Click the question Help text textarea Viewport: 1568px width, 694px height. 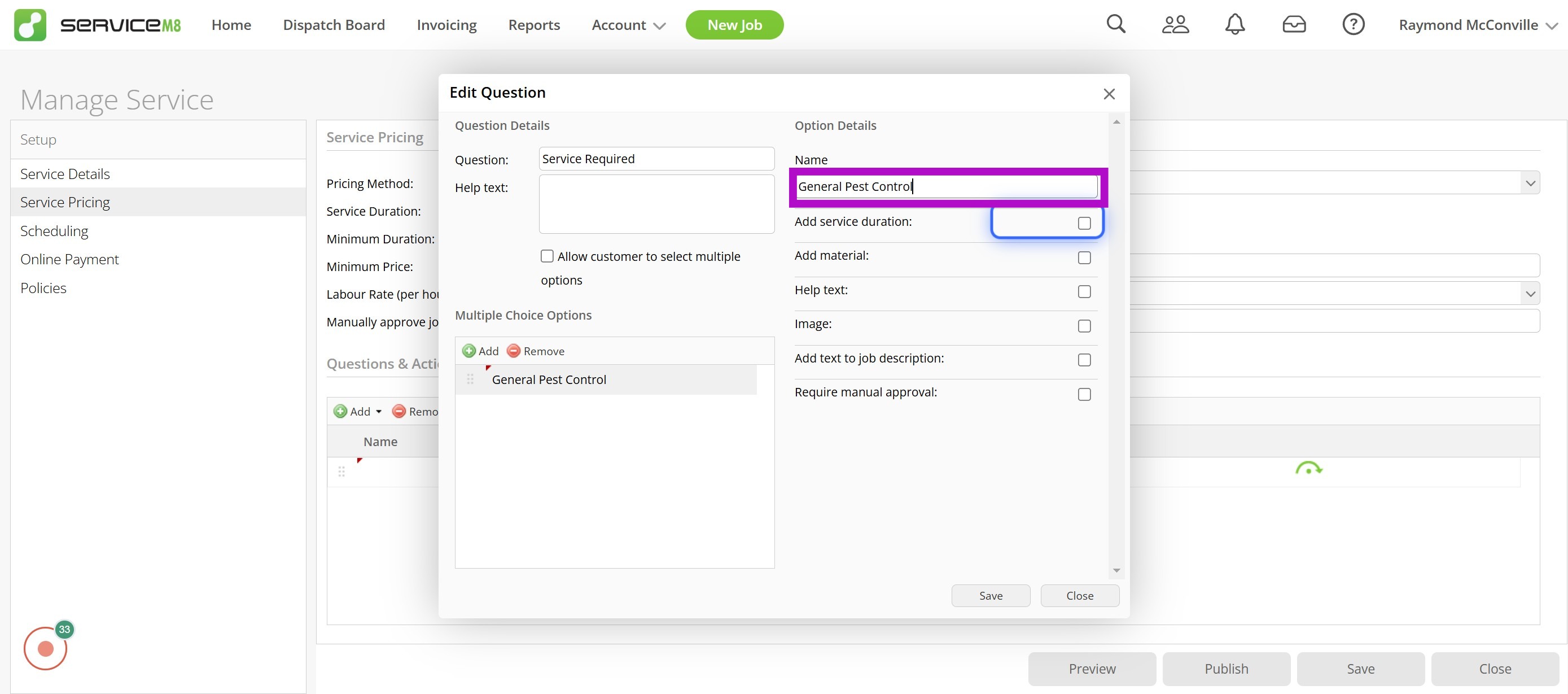coord(656,204)
